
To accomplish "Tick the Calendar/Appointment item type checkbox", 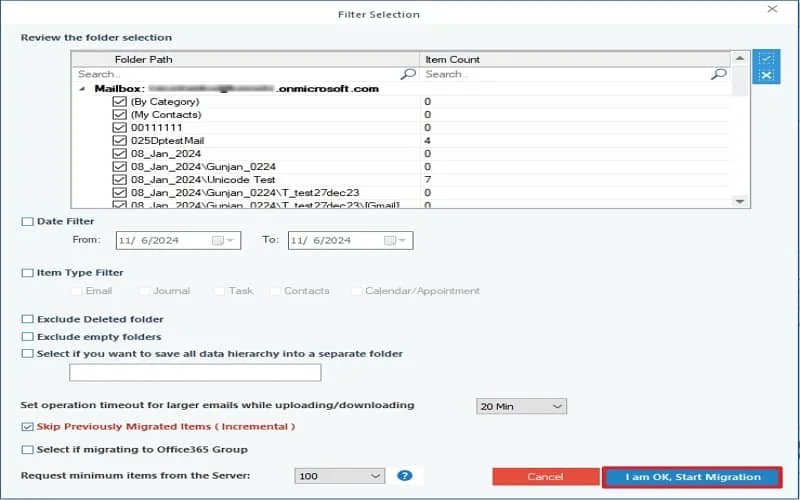I will [x=357, y=291].
